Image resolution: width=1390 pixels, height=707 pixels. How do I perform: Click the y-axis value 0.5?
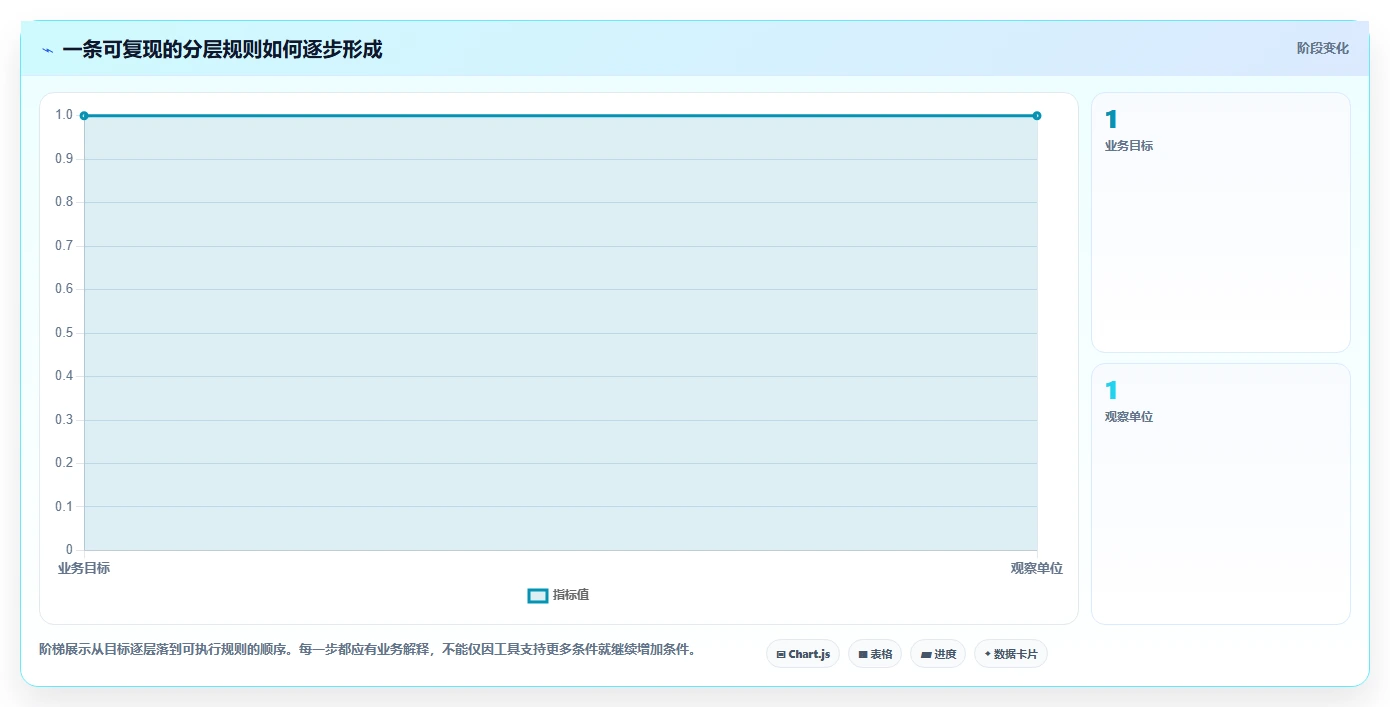(64, 333)
